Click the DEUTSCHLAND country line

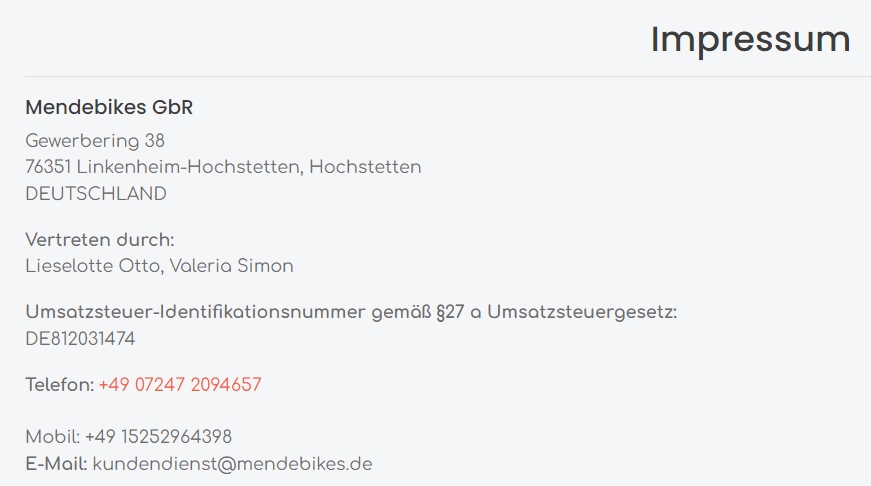(x=96, y=194)
